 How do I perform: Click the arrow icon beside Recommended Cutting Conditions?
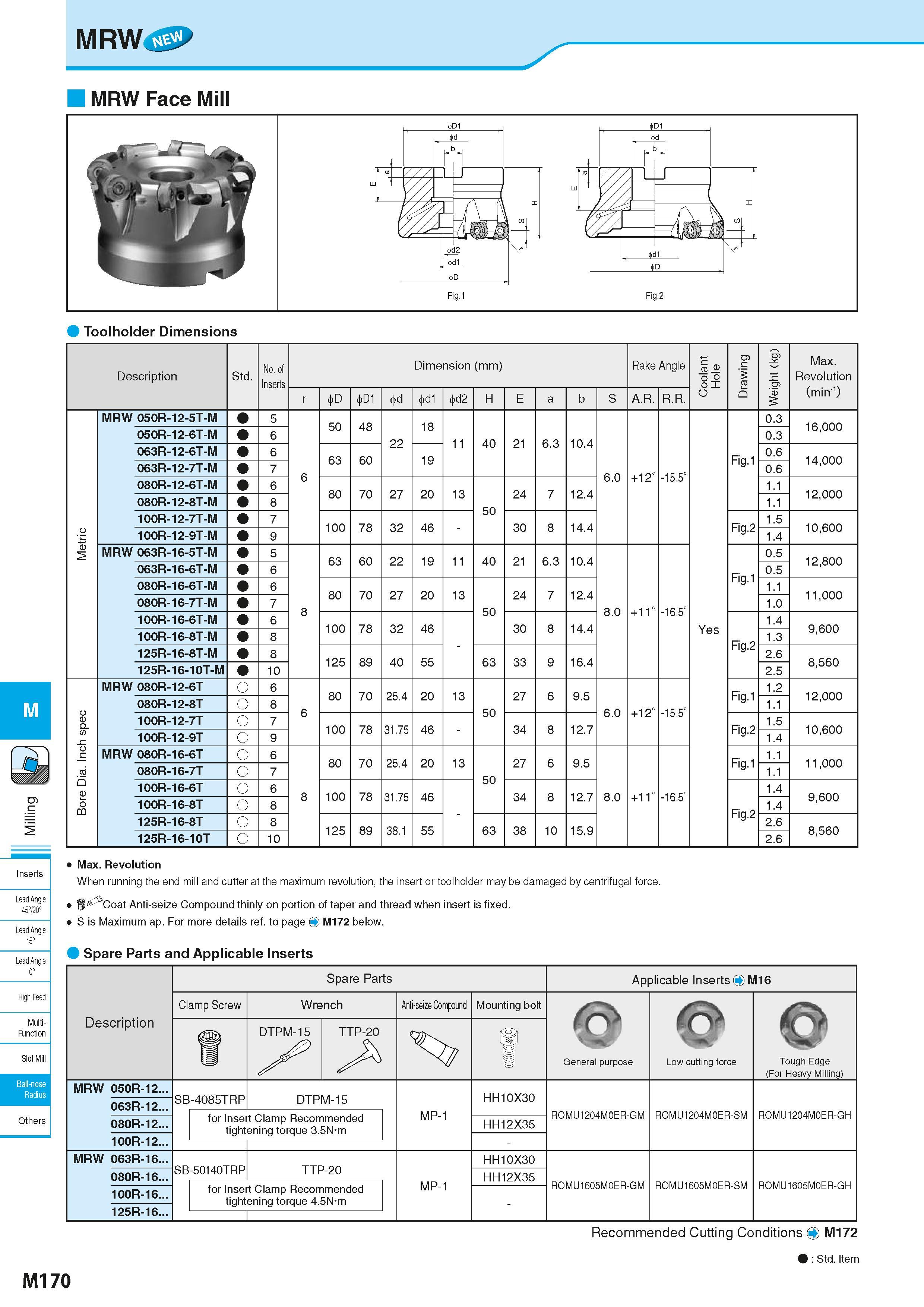pyautogui.click(x=813, y=1233)
